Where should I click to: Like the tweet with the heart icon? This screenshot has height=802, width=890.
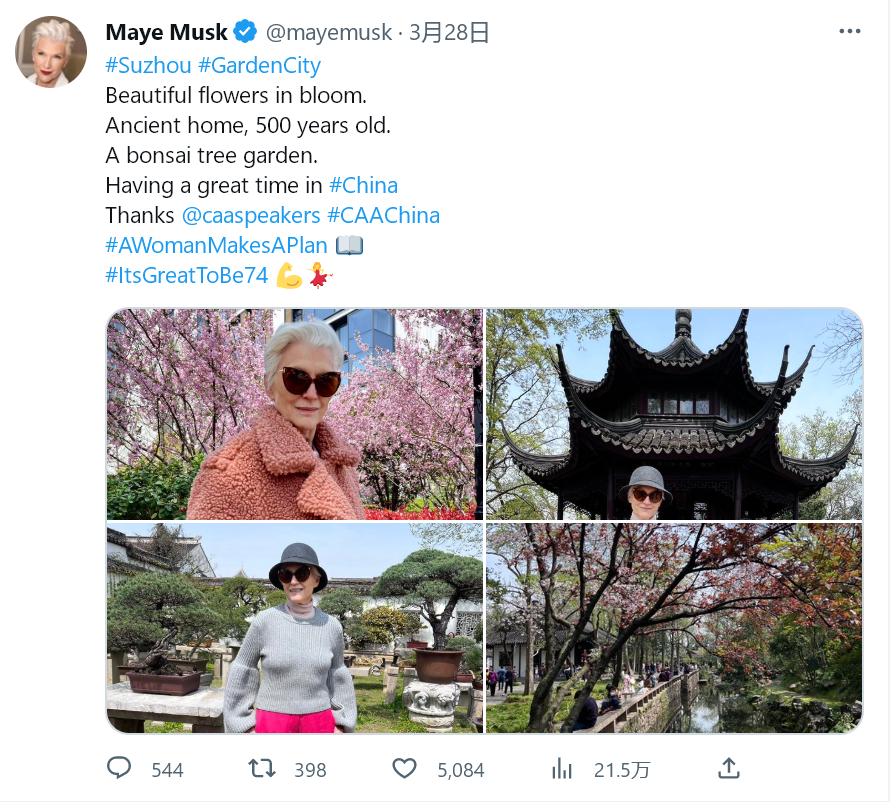[405, 769]
